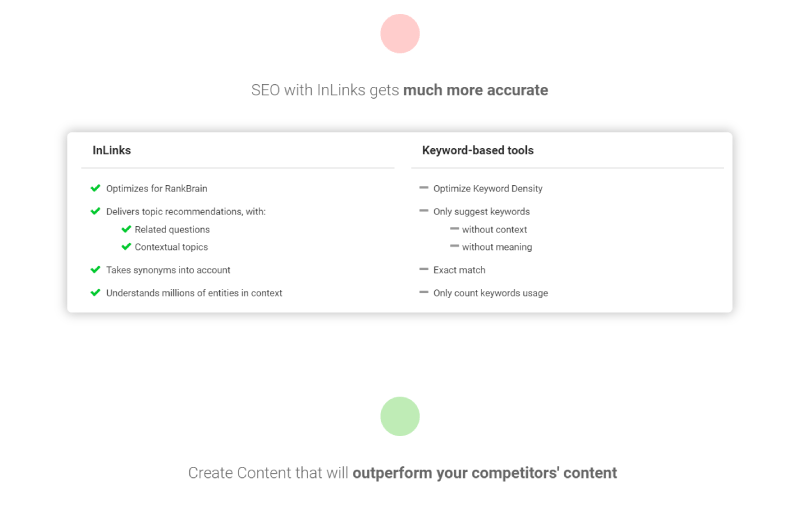
Task: Click the SEO with InLinks heading text
Action: pyautogui.click(x=399, y=90)
